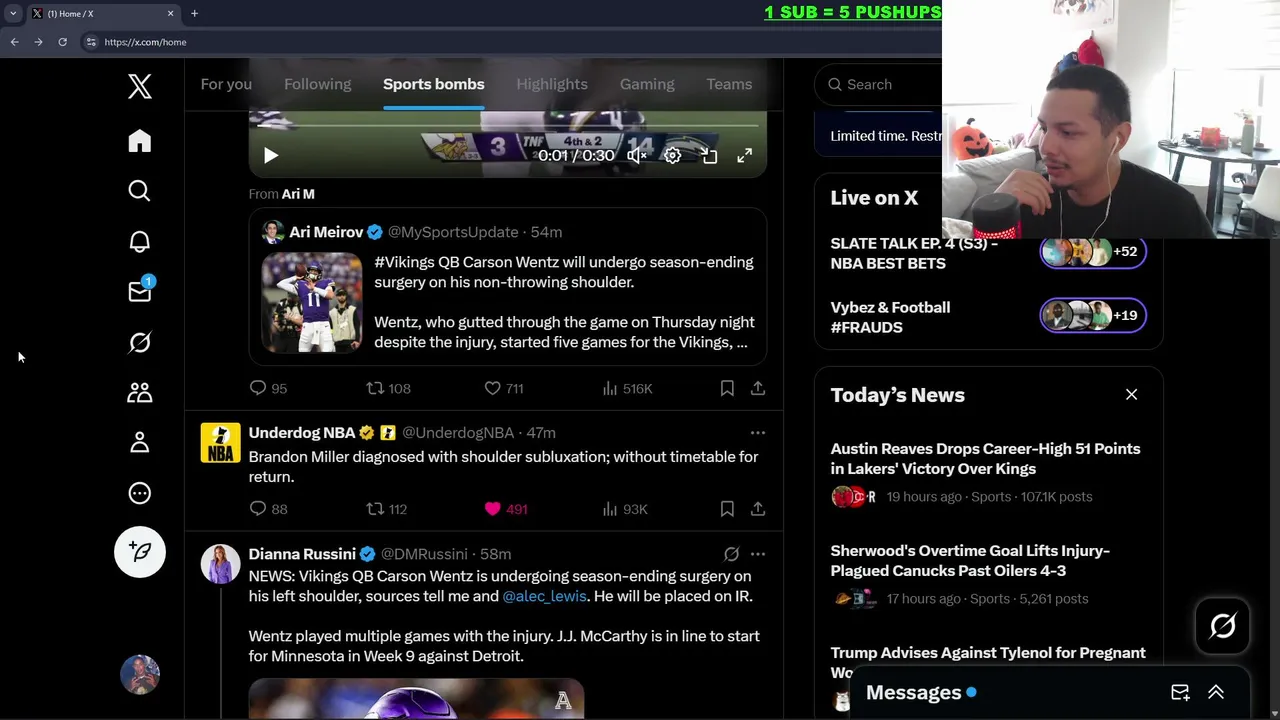Switch to Following tab
The width and height of the screenshot is (1280, 720).
point(318,84)
